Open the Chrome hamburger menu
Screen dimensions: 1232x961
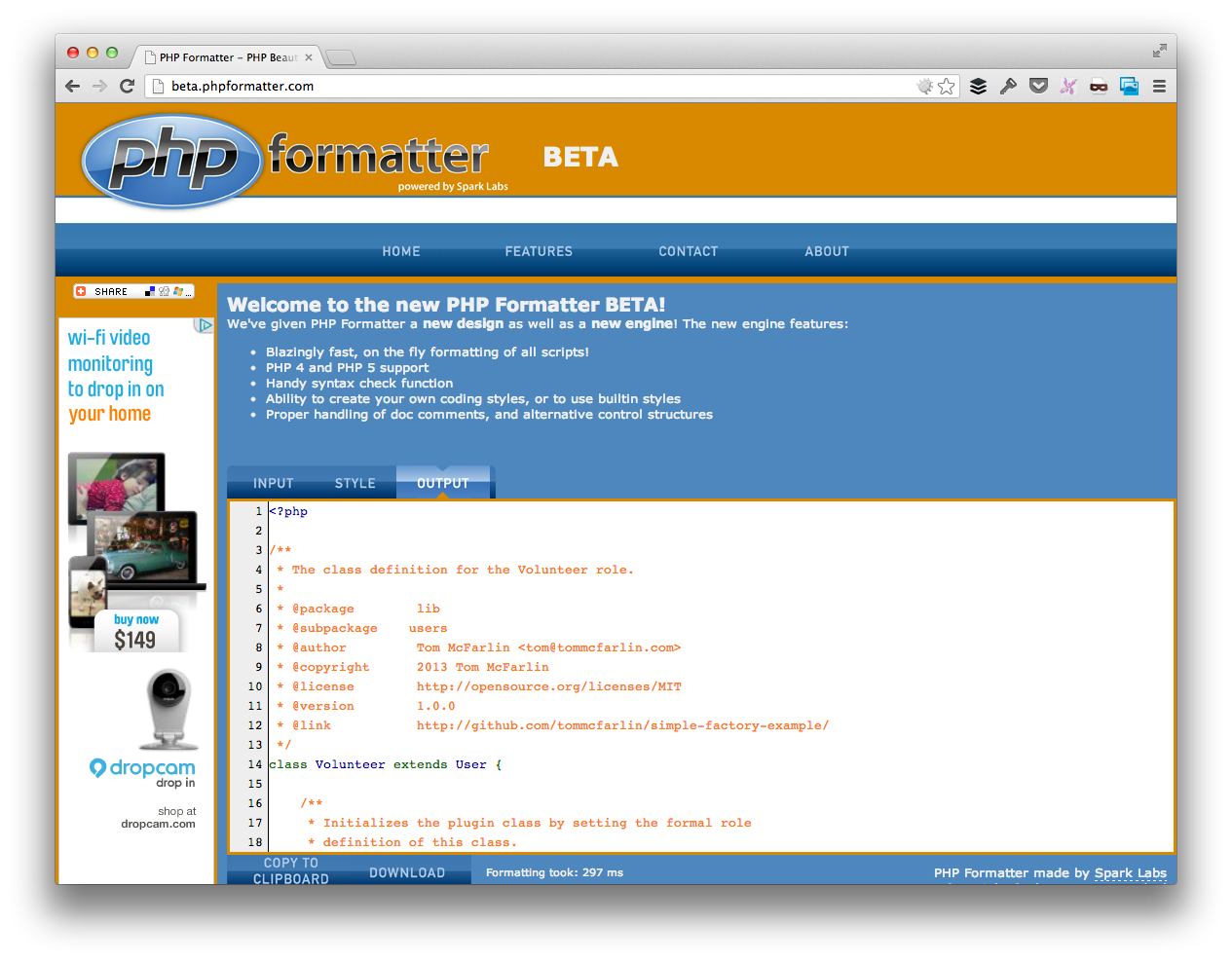(1159, 87)
